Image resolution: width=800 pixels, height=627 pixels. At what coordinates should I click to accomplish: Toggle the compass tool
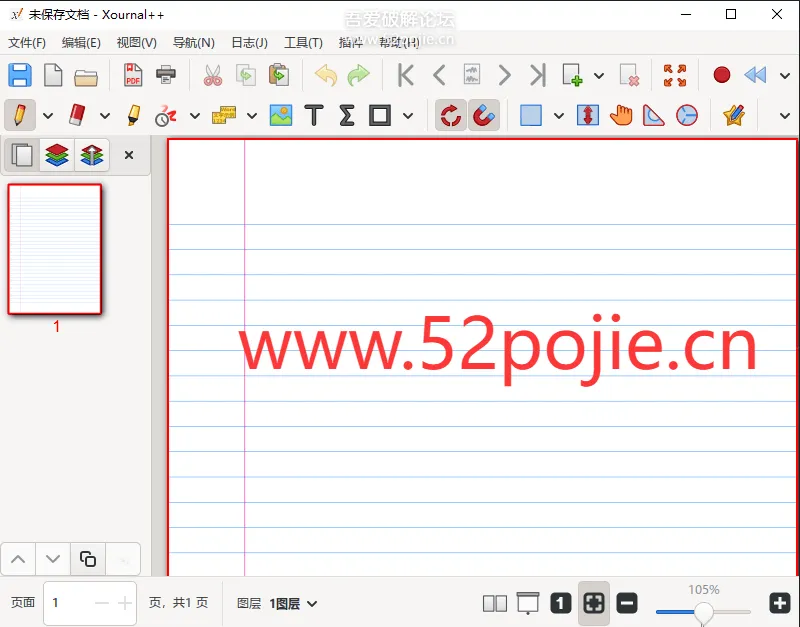pyautogui.click(x=687, y=115)
